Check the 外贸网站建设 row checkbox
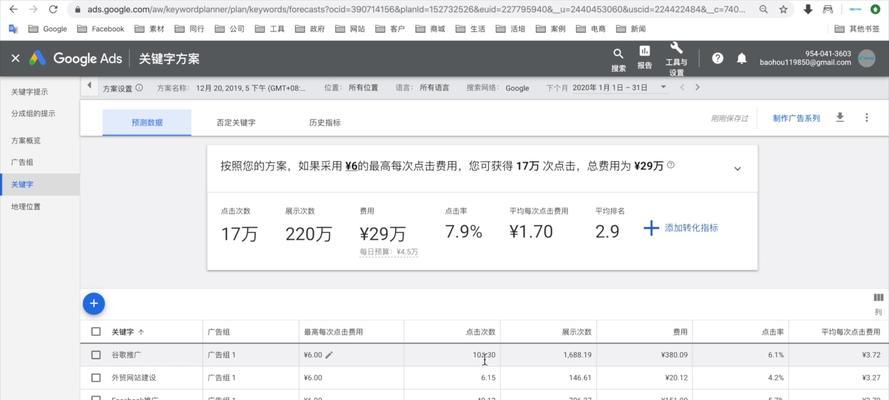 [x=96, y=377]
